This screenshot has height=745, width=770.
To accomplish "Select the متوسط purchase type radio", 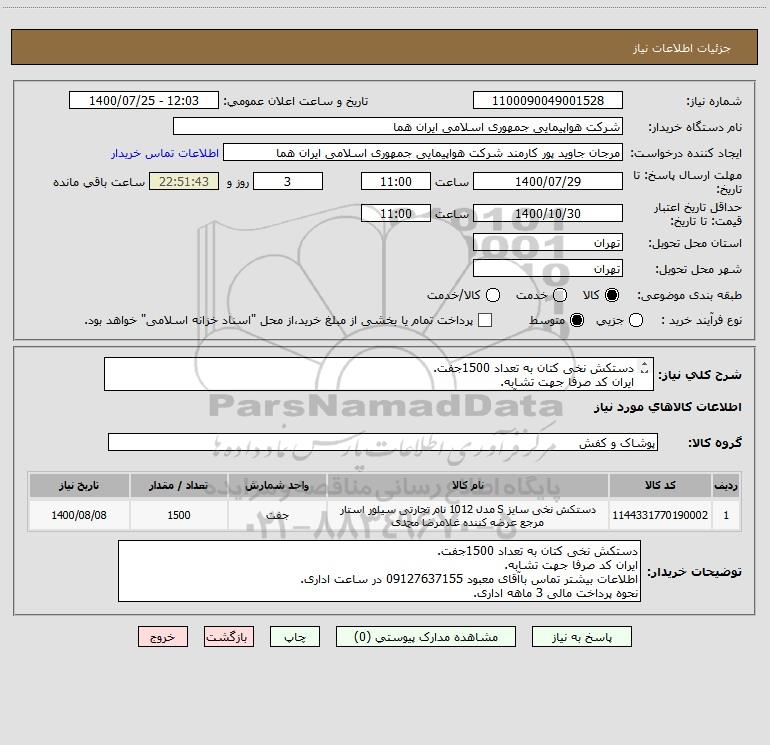I will click(577, 320).
